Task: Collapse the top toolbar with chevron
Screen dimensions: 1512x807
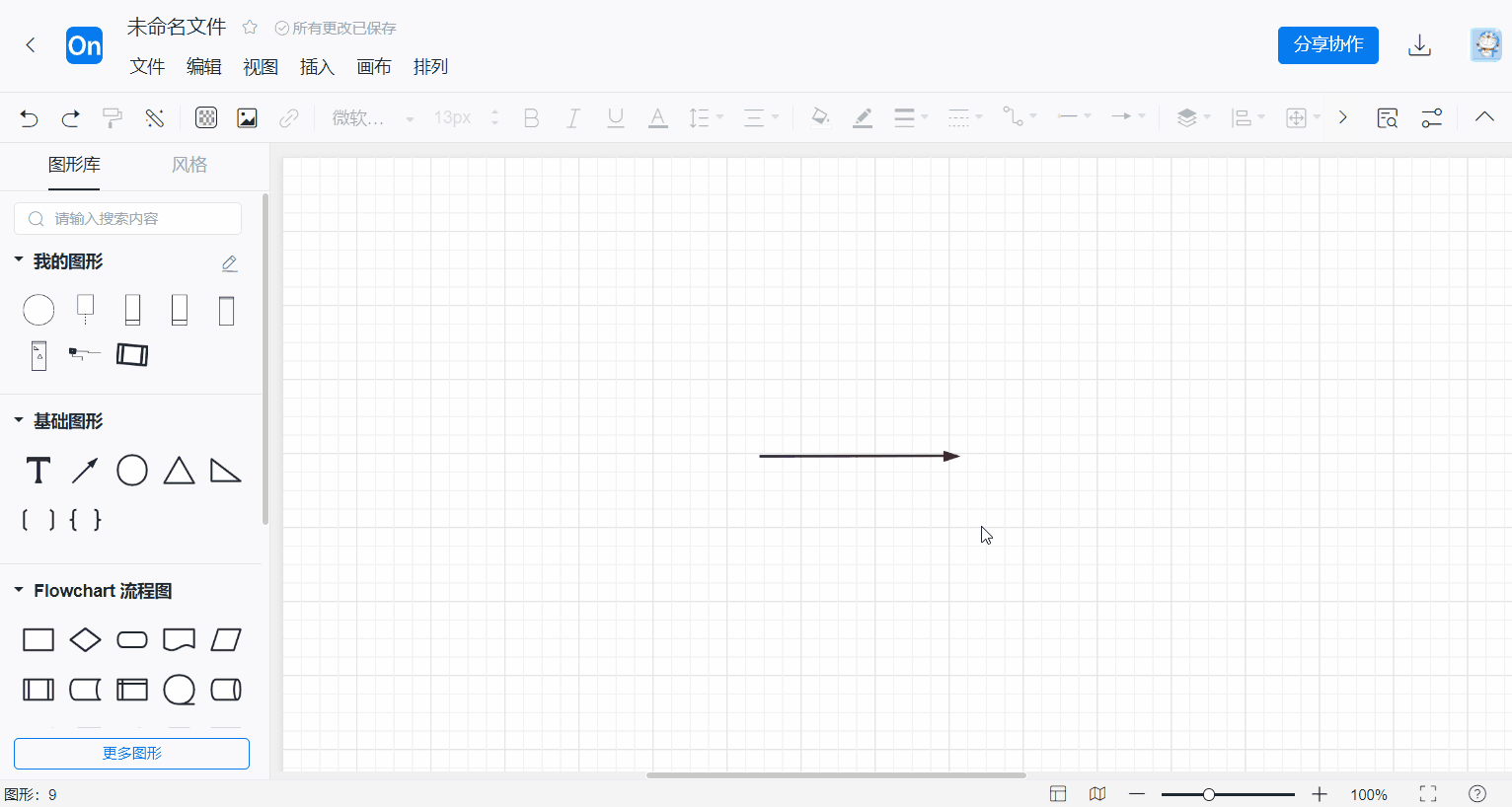Action: click(x=1484, y=117)
